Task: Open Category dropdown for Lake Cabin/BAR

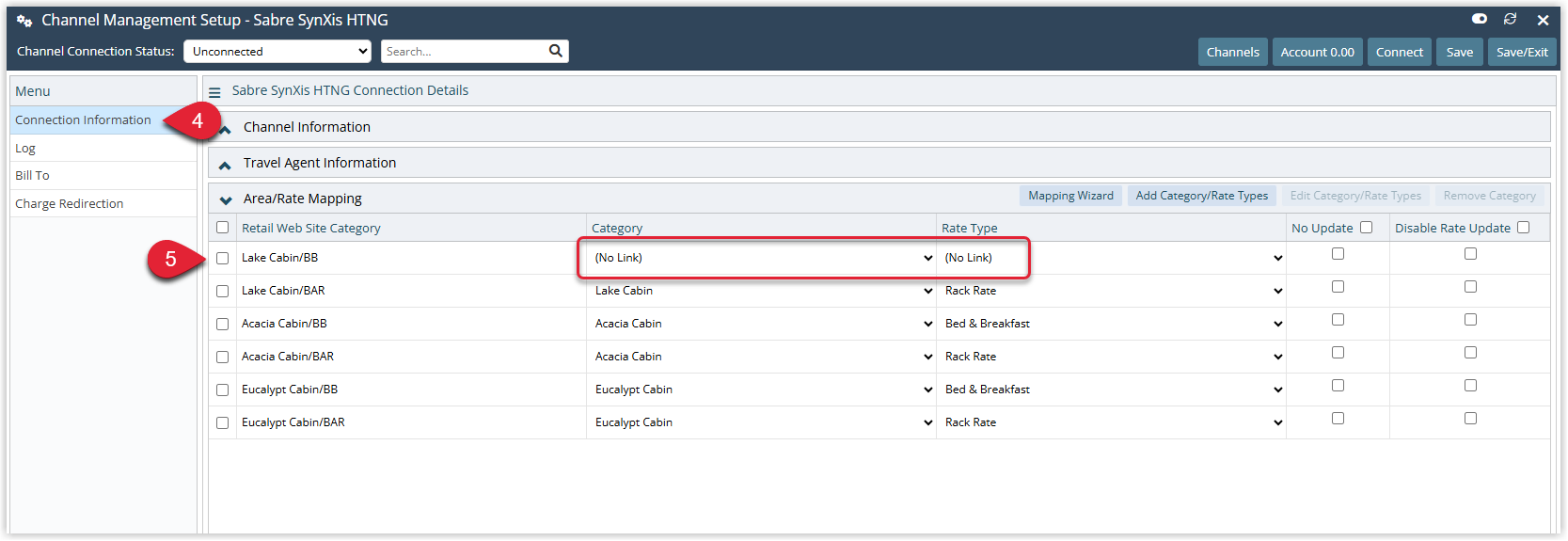Action: [x=762, y=291]
